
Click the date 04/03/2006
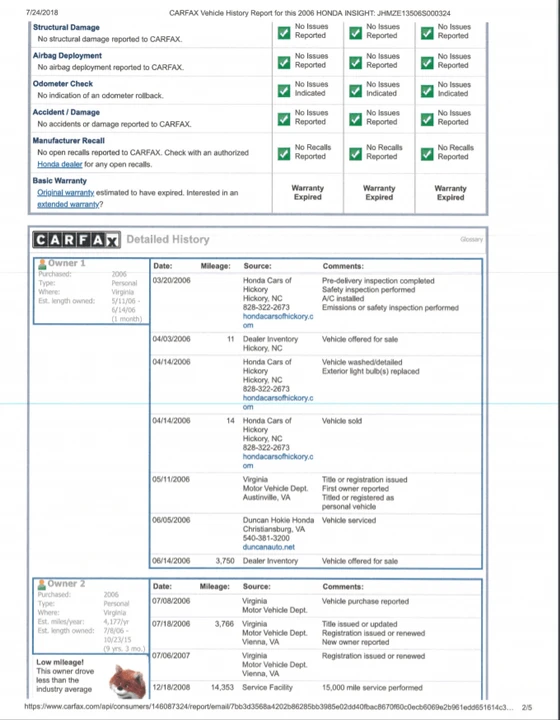point(171,339)
